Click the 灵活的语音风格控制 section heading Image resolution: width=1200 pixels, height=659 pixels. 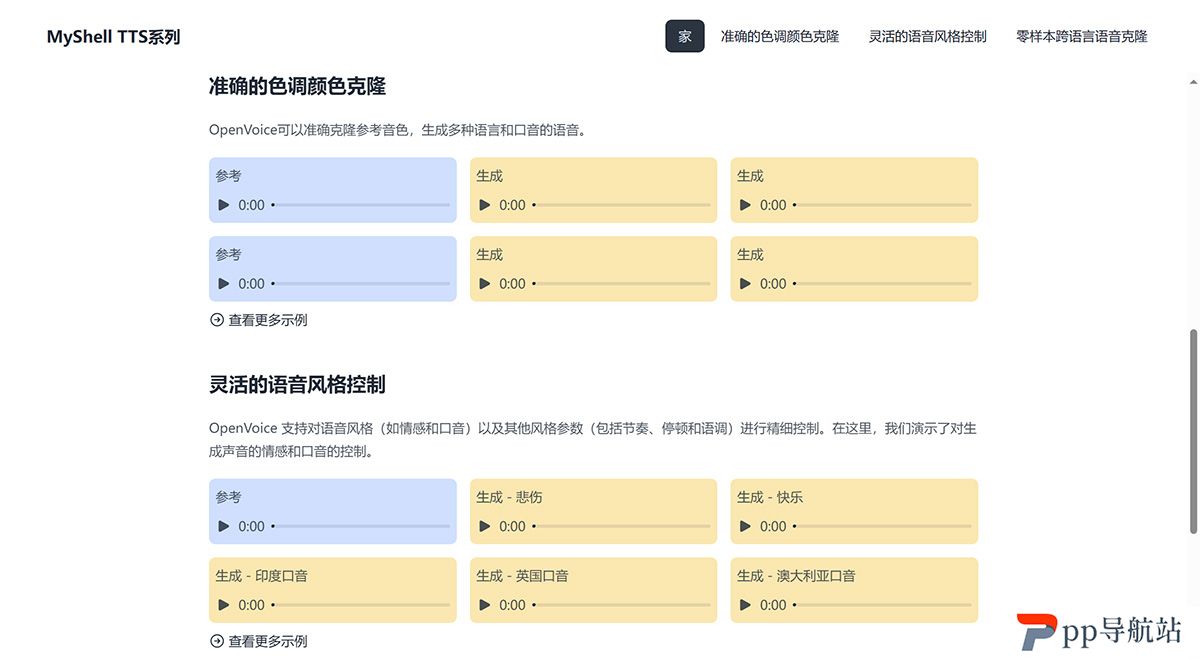(297, 384)
